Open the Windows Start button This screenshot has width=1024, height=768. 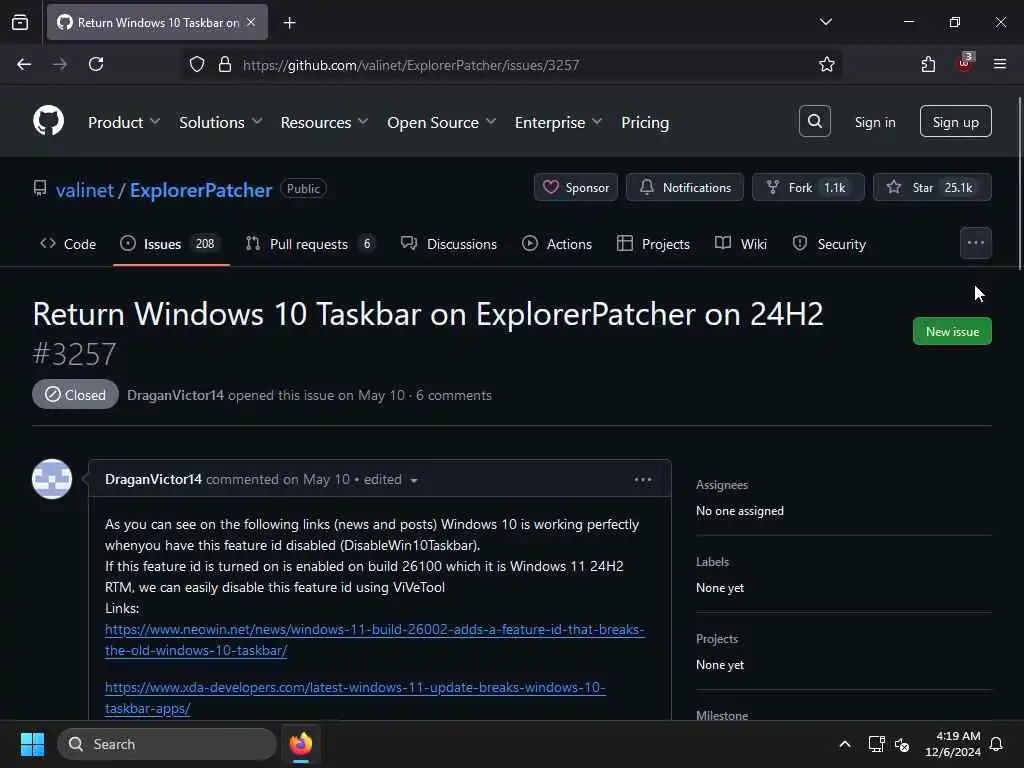coord(32,744)
